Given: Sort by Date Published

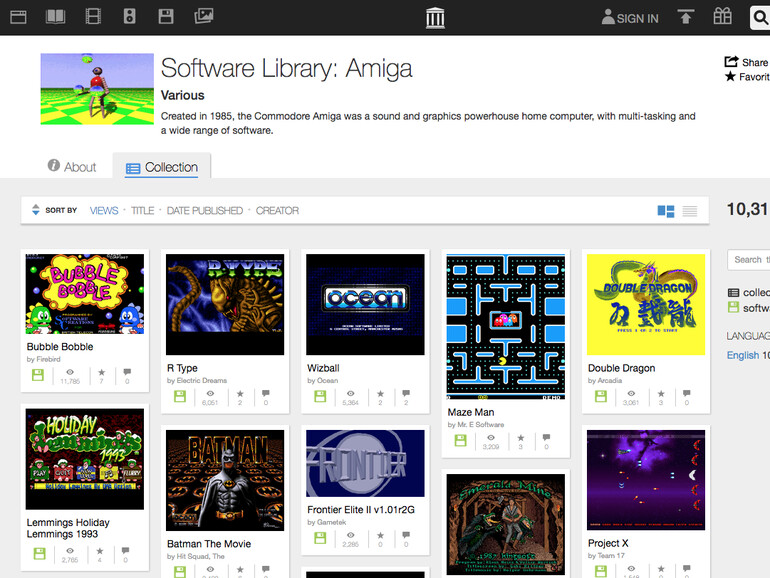Looking at the screenshot, I should [x=205, y=211].
